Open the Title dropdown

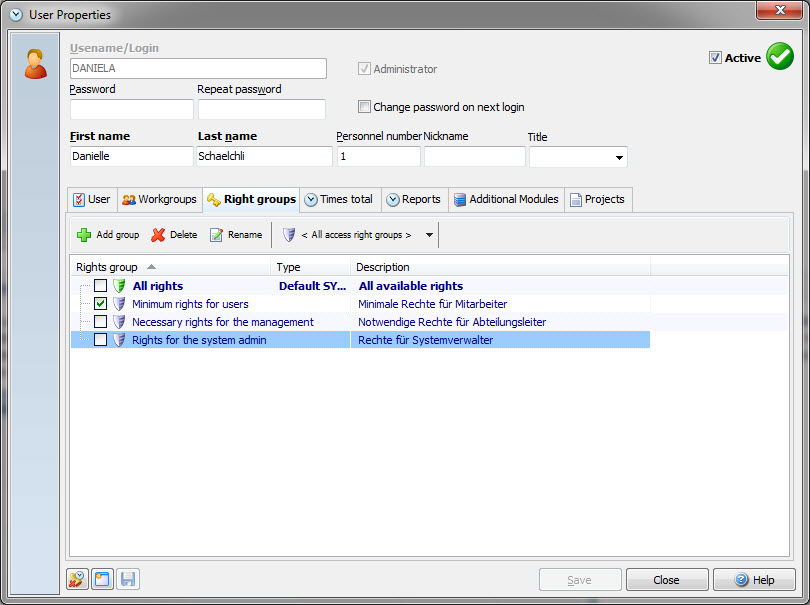click(619, 157)
